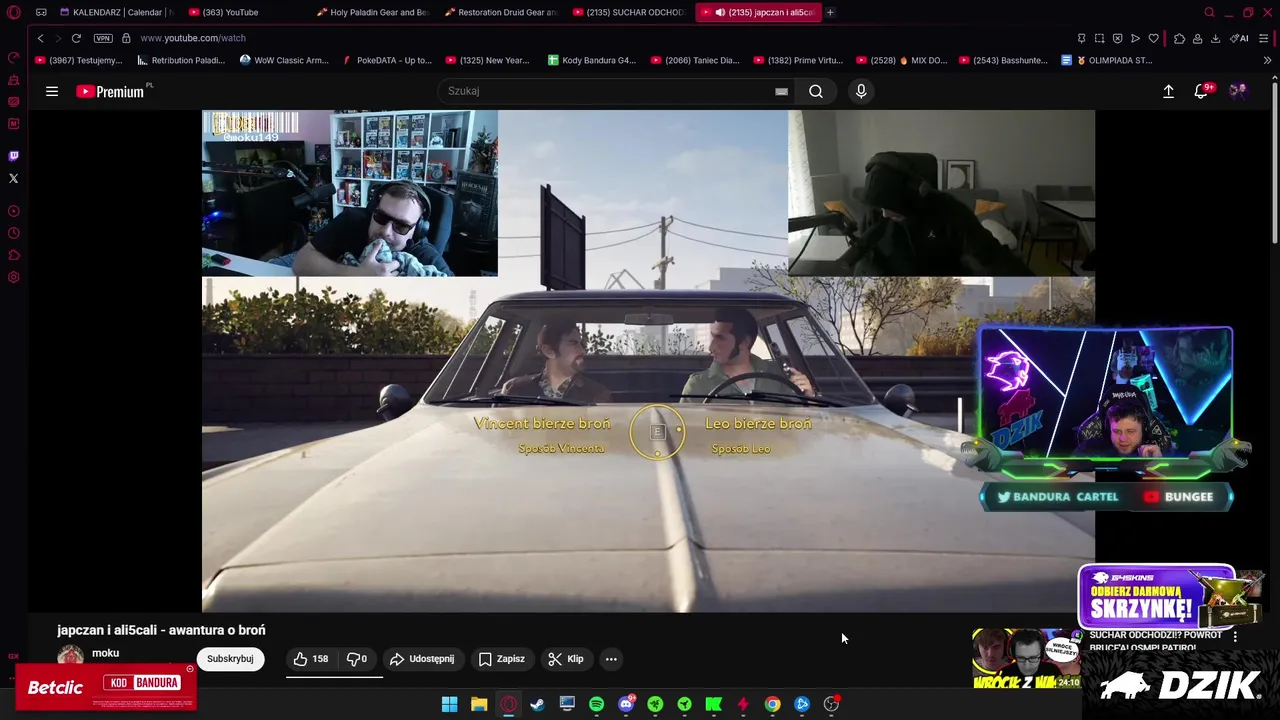Open GX Control speedometer sidebar icon
This screenshot has height=720, width=1280.
pos(14,57)
